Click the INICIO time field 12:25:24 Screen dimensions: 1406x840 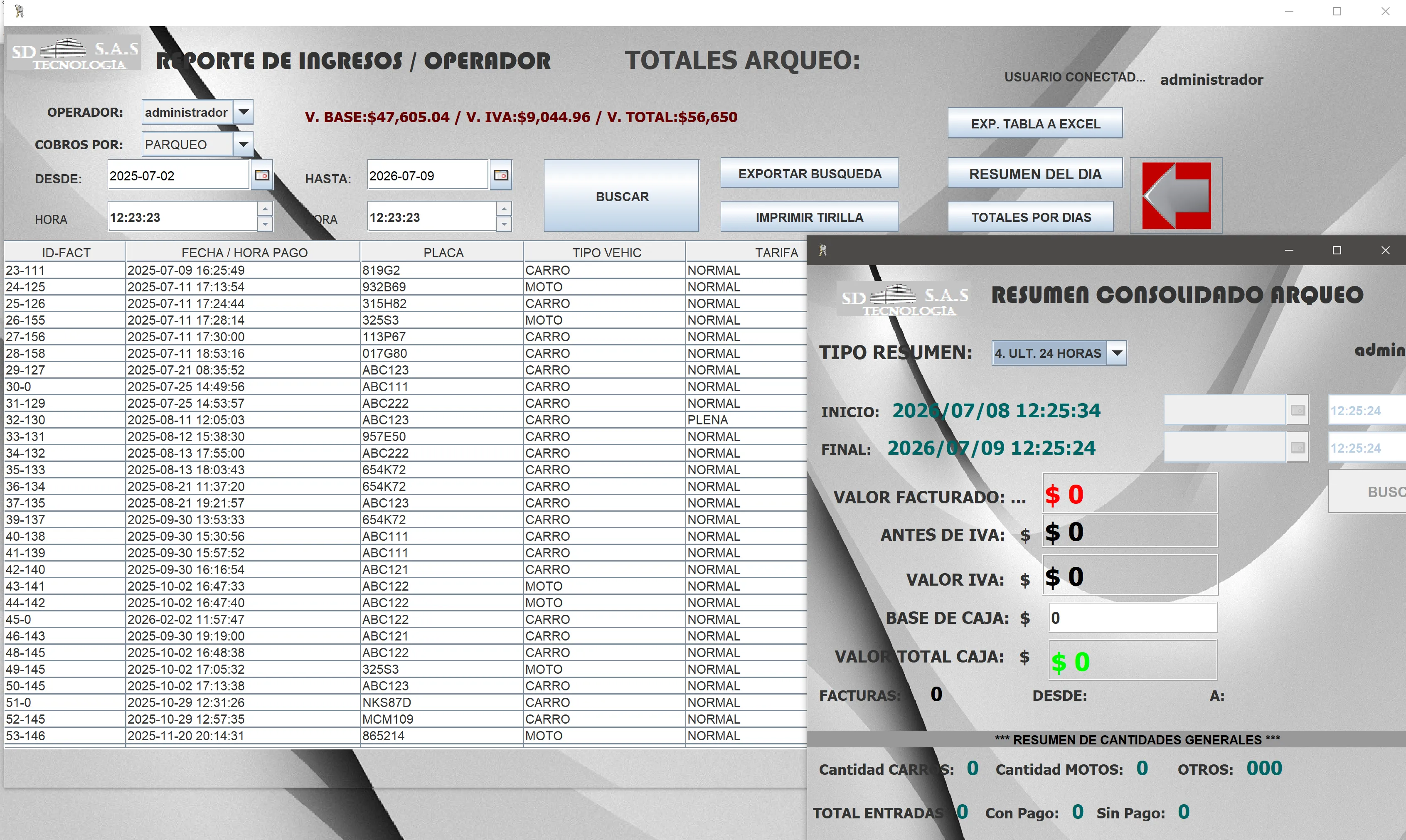click(x=1367, y=410)
